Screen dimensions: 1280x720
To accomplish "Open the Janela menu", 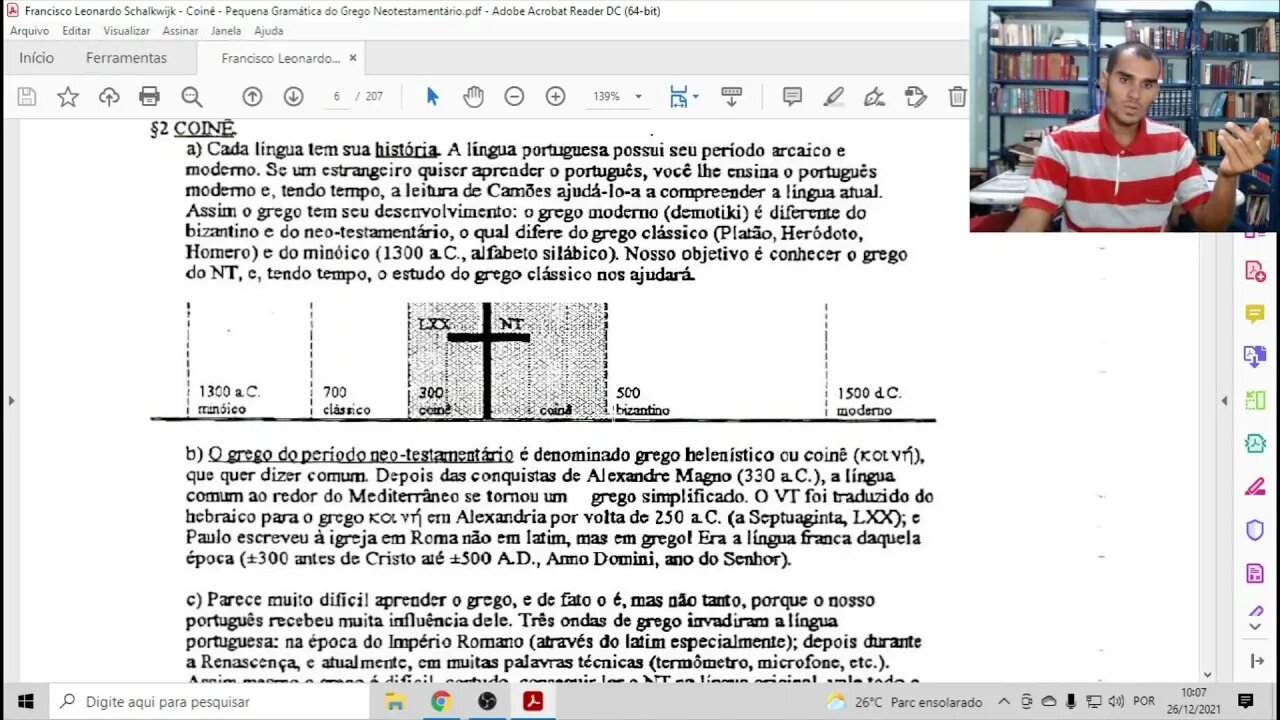I will pyautogui.click(x=226, y=31).
